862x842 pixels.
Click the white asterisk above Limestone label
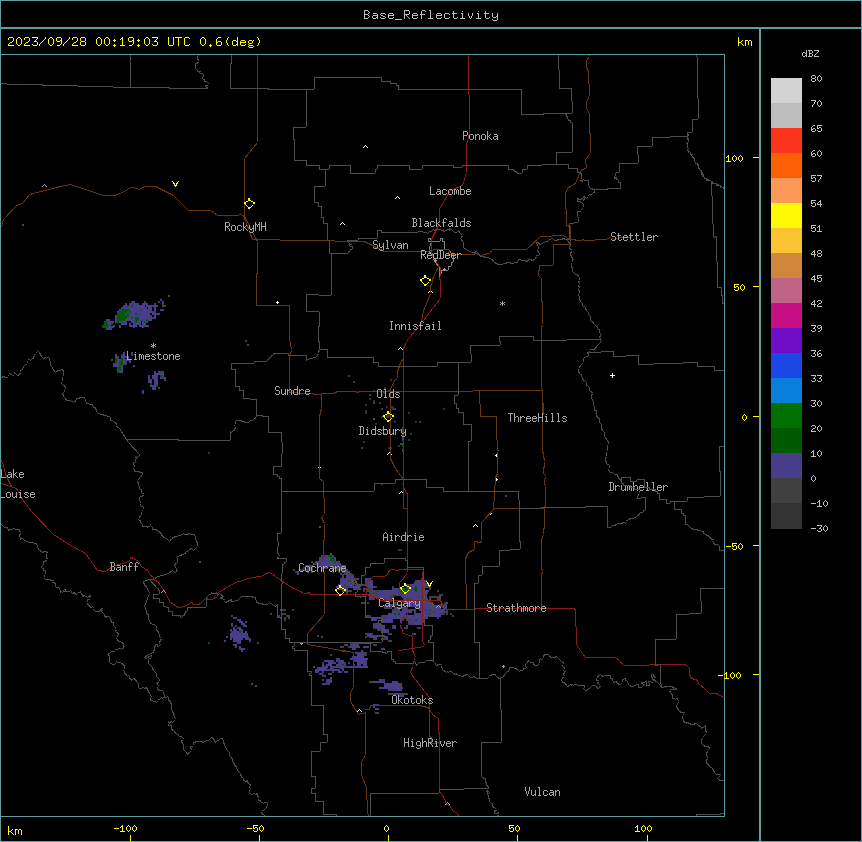[153, 346]
